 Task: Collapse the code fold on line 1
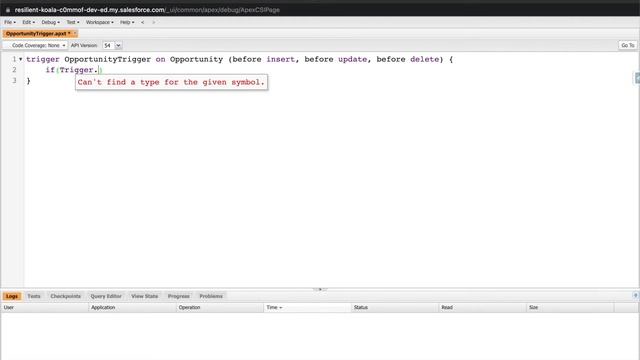20,60
